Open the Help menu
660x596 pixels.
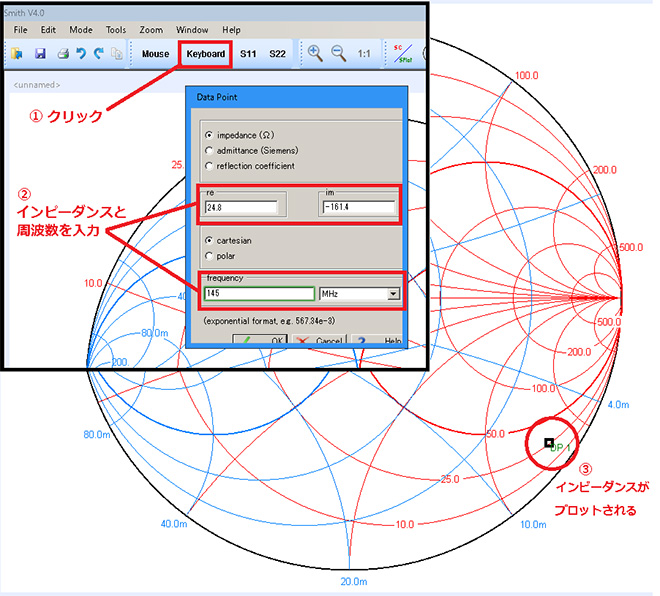(x=231, y=30)
